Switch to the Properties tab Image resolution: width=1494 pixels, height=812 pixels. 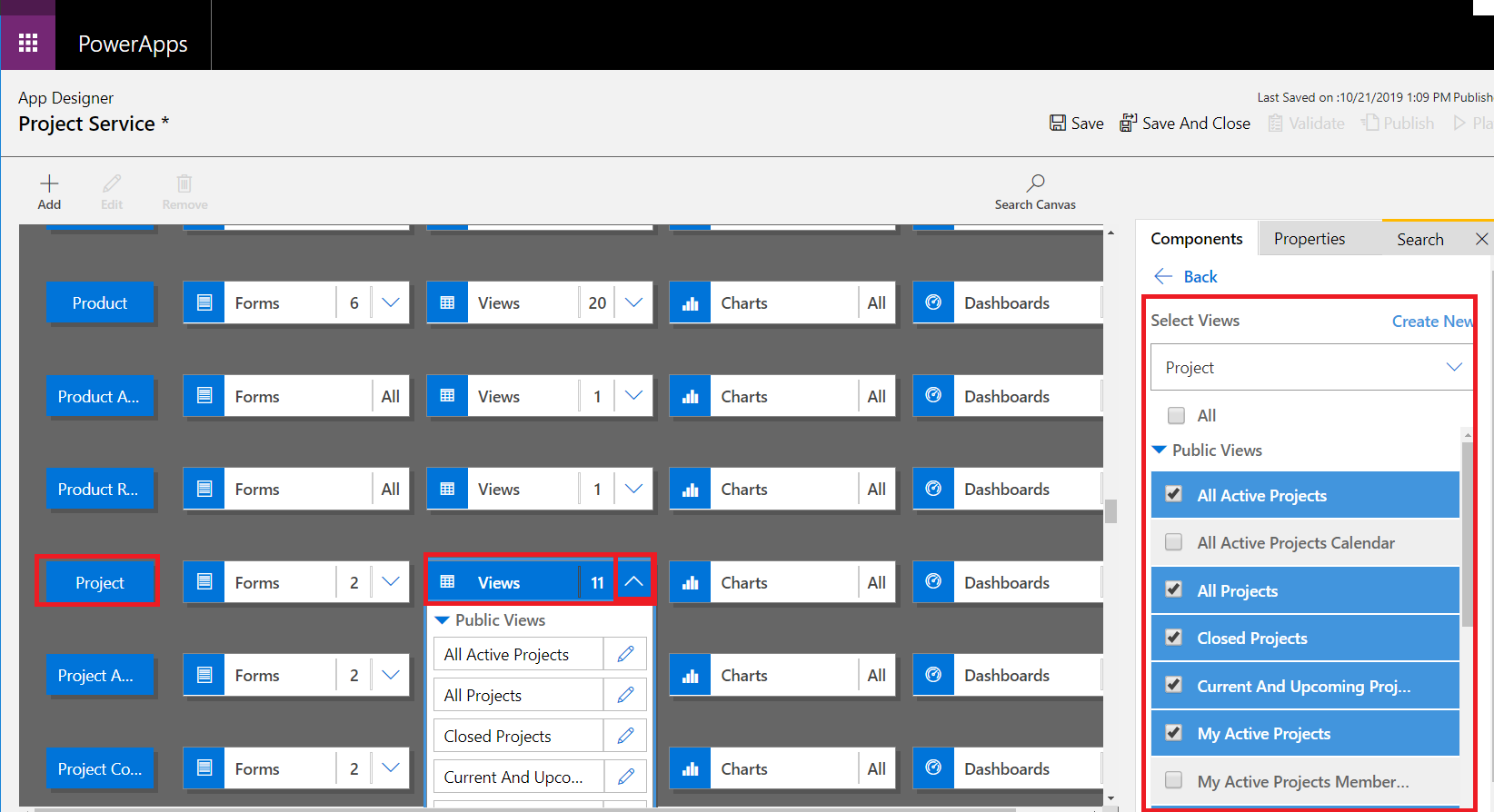click(x=1309, y=239)
